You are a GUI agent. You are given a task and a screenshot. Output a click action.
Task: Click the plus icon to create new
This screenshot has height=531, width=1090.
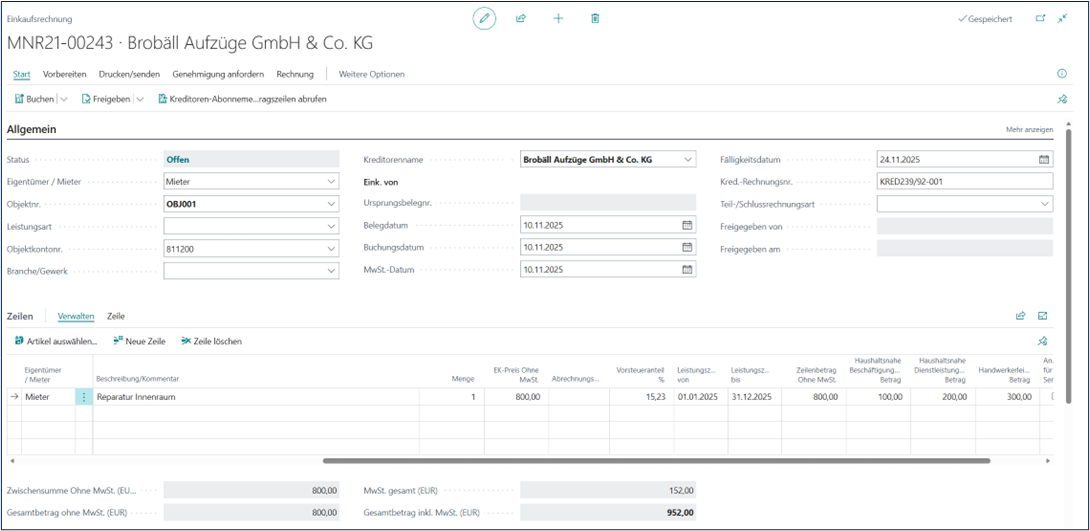pos(558,19)
